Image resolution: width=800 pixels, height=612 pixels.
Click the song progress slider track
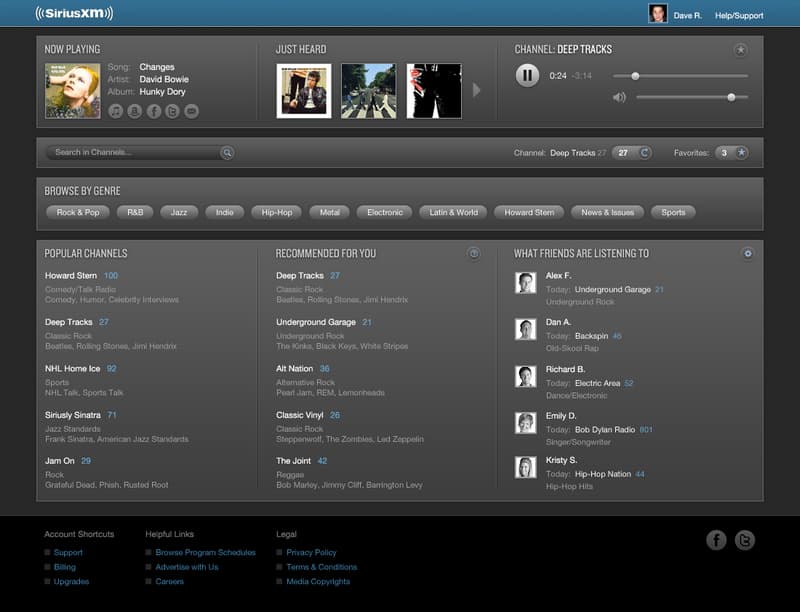[x=680, y=75]
